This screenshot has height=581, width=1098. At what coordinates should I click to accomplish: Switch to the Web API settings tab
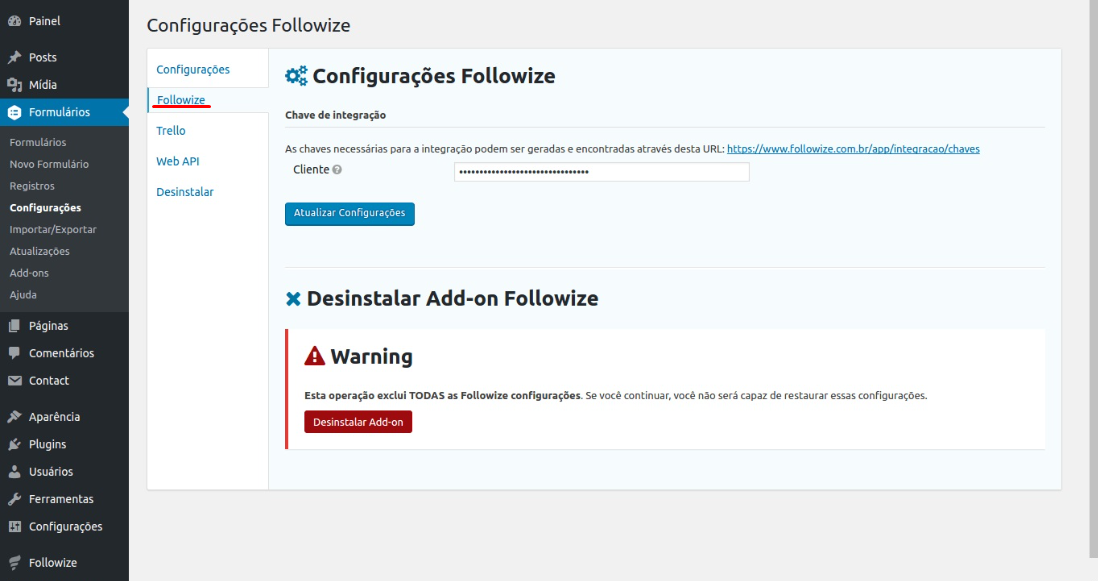click(x=178, y=161)
